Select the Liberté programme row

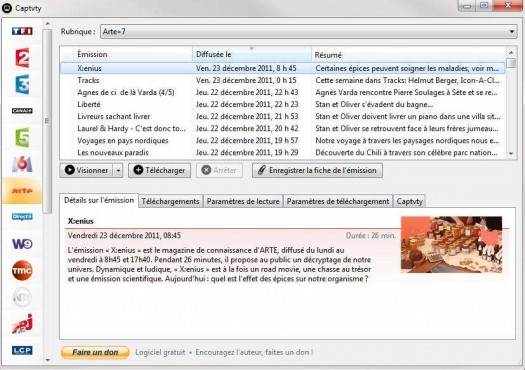click(283, 104)
